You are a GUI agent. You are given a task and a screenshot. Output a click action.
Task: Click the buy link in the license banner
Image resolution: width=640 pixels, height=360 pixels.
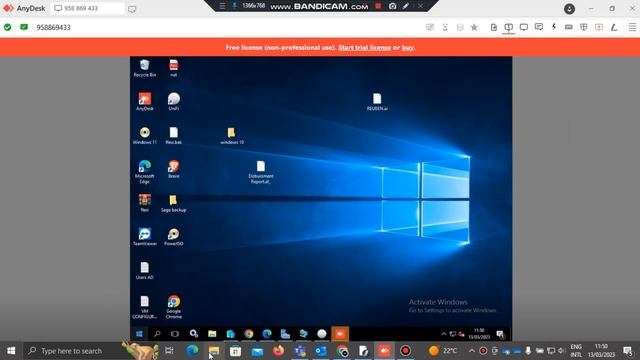pos(407,48)
